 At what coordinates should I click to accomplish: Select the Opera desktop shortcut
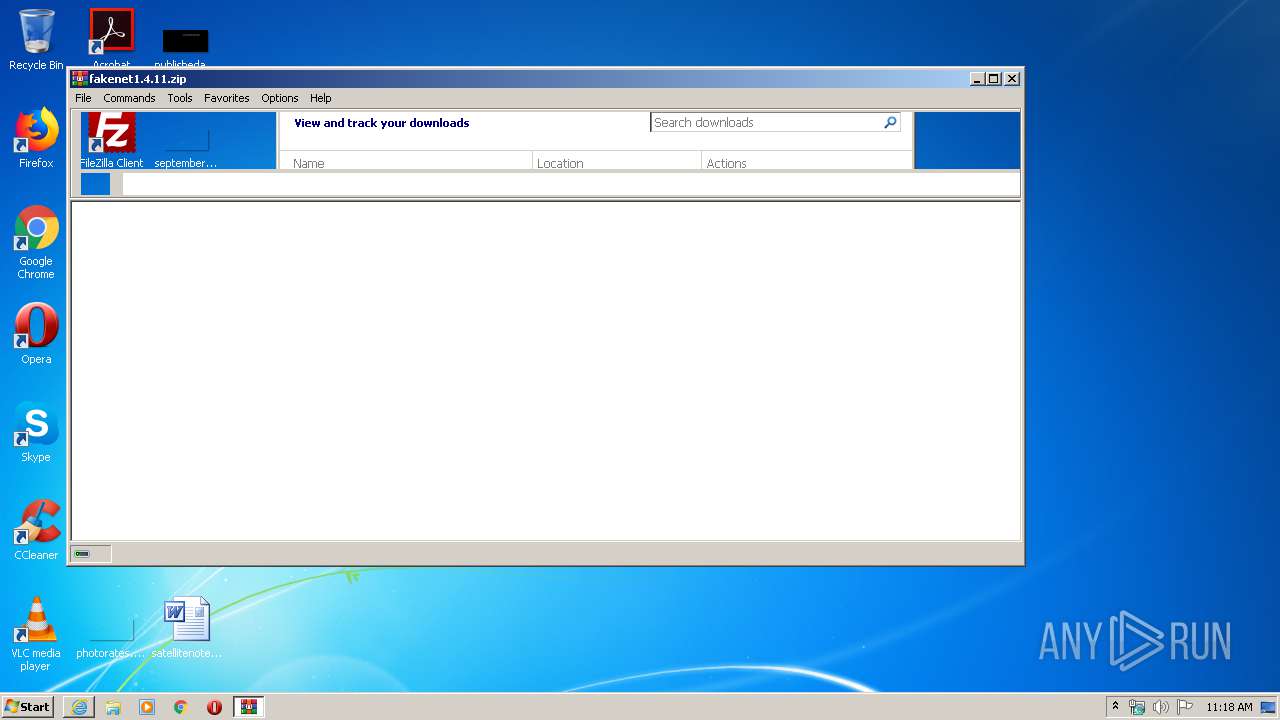[36, 334]
